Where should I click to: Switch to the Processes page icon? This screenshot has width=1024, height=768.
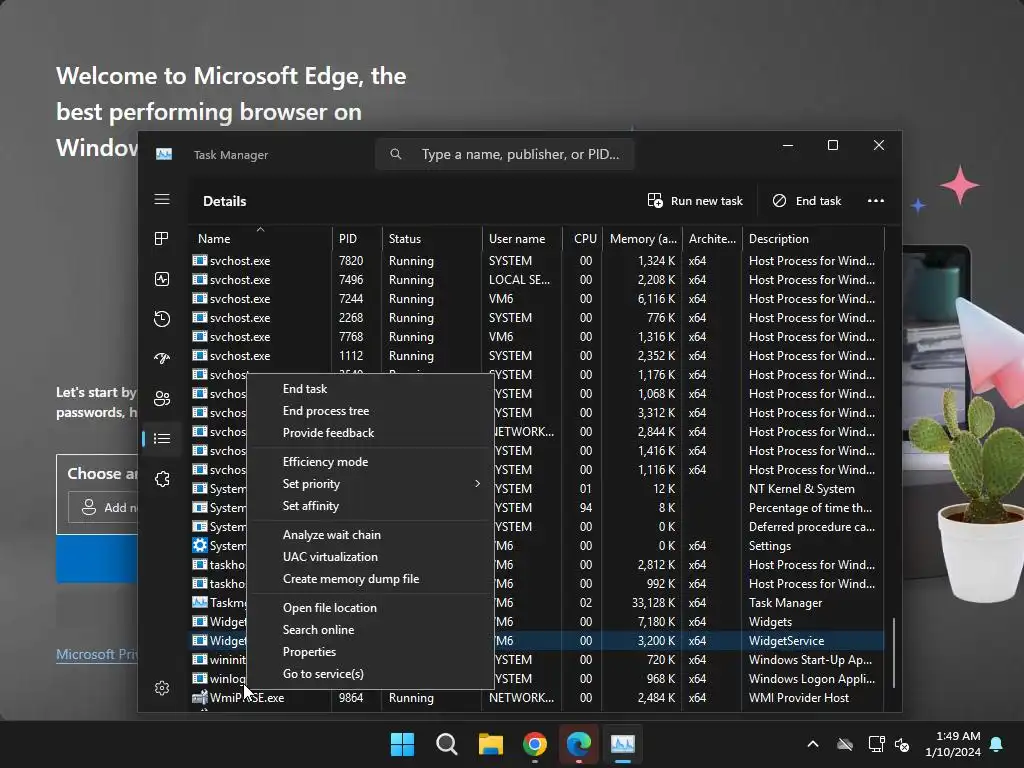(162, 238)
